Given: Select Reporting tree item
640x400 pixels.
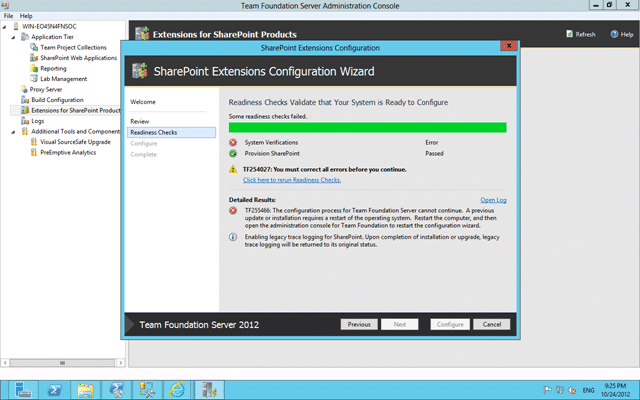Looking at the screenshot, I should click(53, 69).
